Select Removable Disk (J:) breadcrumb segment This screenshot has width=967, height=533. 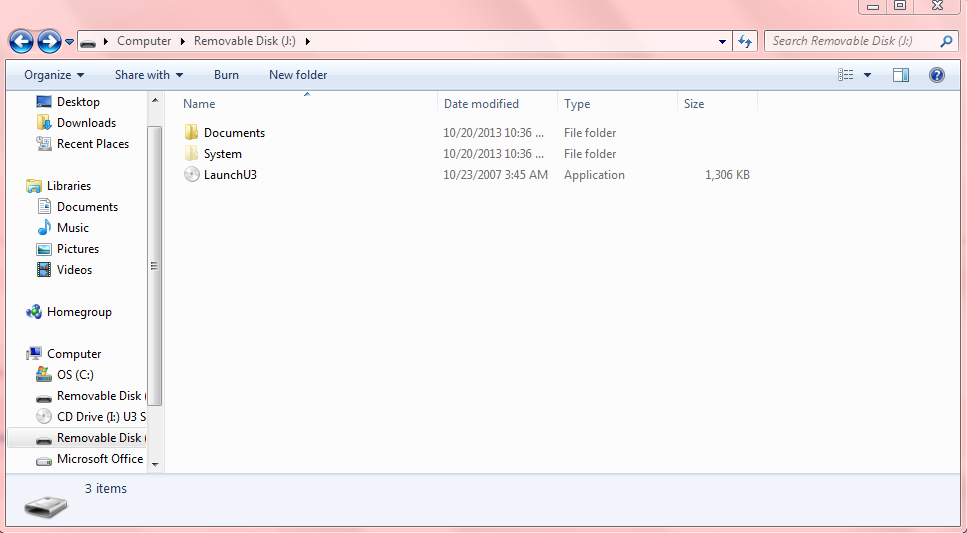[245, 41]
